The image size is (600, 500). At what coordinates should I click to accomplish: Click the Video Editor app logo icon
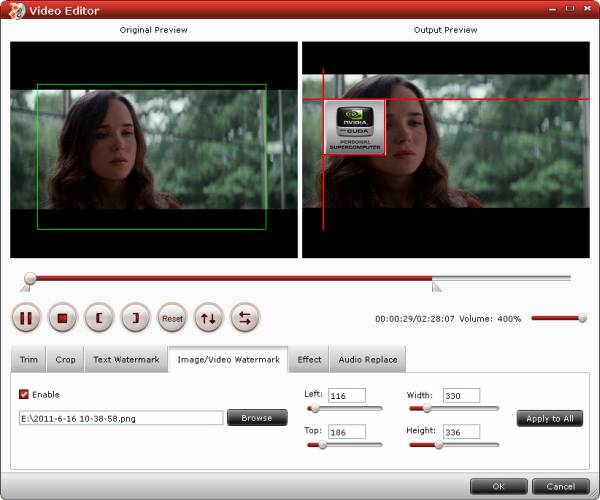tap(16, 10)
